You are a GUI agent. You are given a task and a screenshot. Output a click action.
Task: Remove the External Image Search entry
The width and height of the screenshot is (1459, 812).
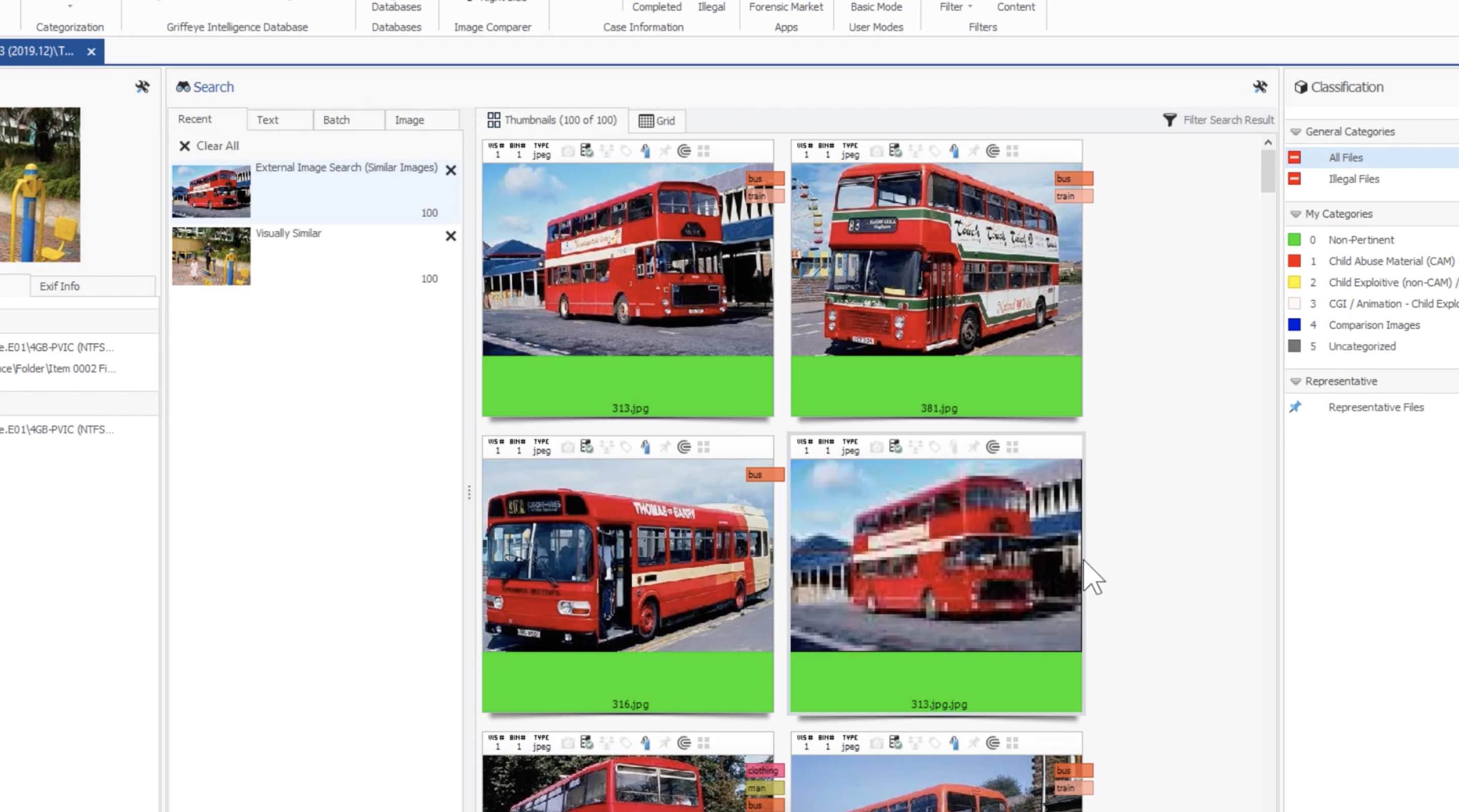point(451,170)
